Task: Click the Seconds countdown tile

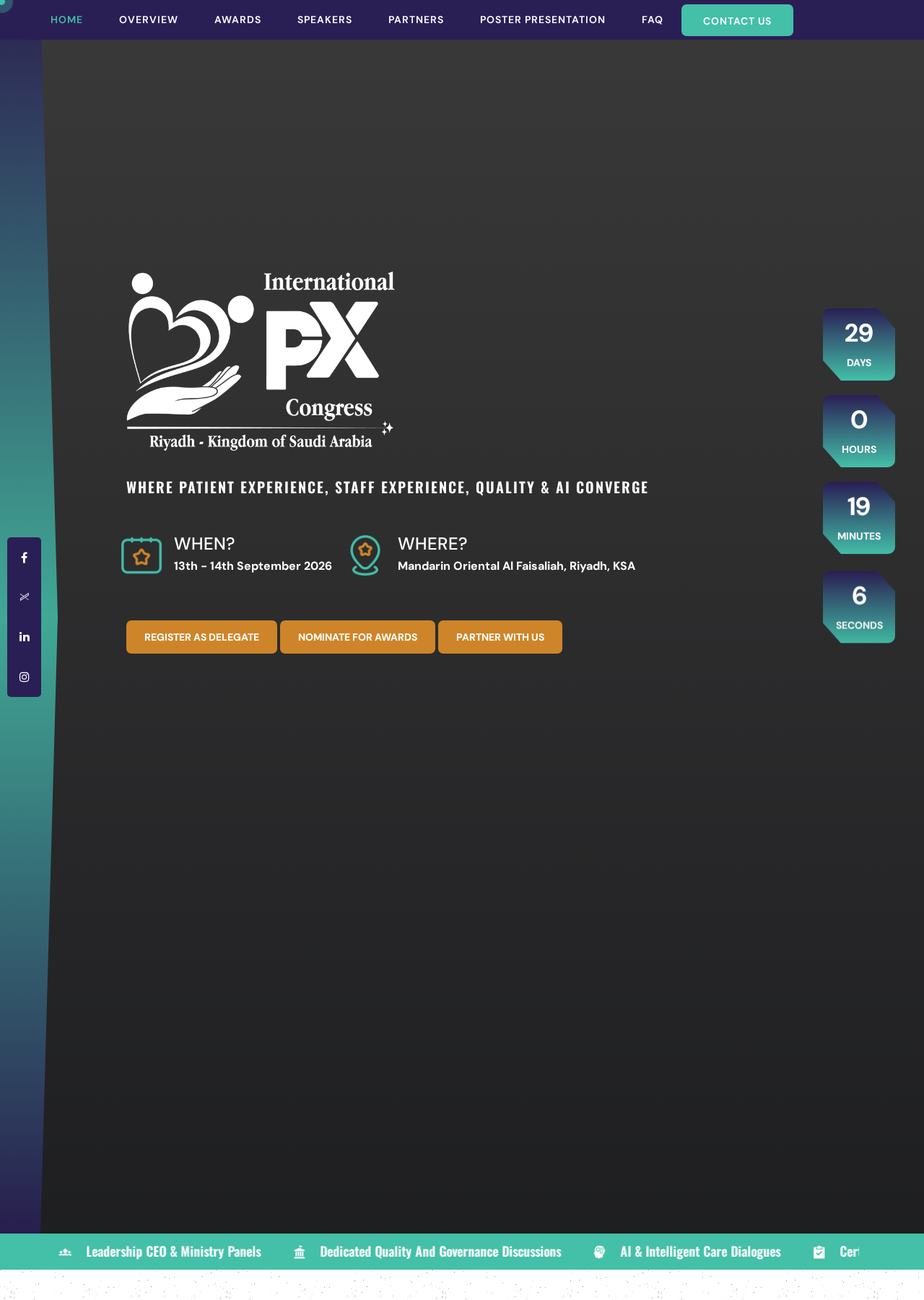Action: (859, 607)
